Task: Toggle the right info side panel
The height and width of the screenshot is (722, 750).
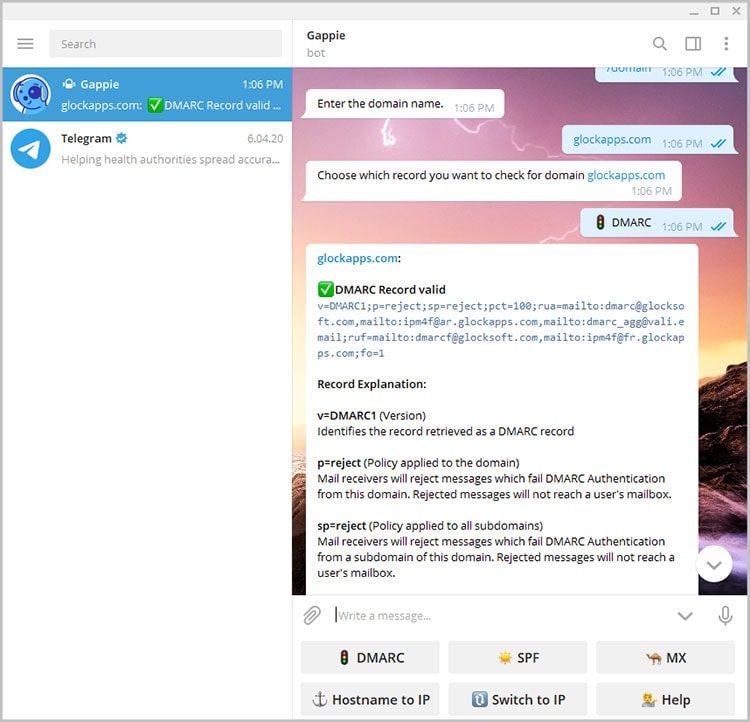Action: tap(693, 44)
